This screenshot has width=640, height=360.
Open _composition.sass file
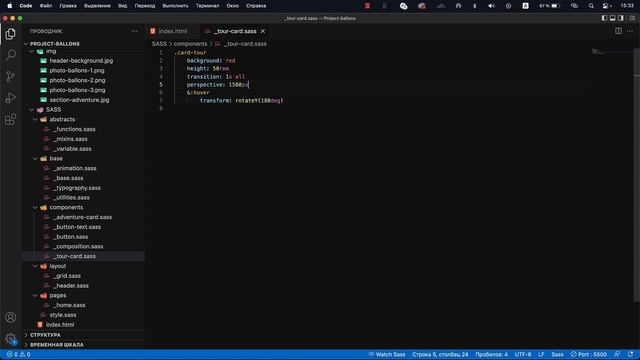coord(78,247)
